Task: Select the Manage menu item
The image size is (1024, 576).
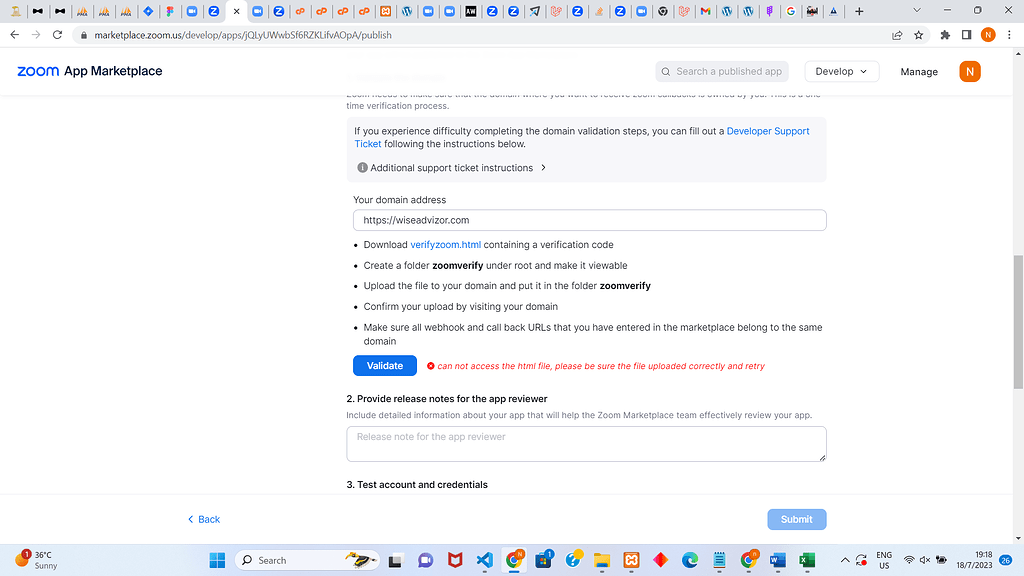Action: [918, 71]
